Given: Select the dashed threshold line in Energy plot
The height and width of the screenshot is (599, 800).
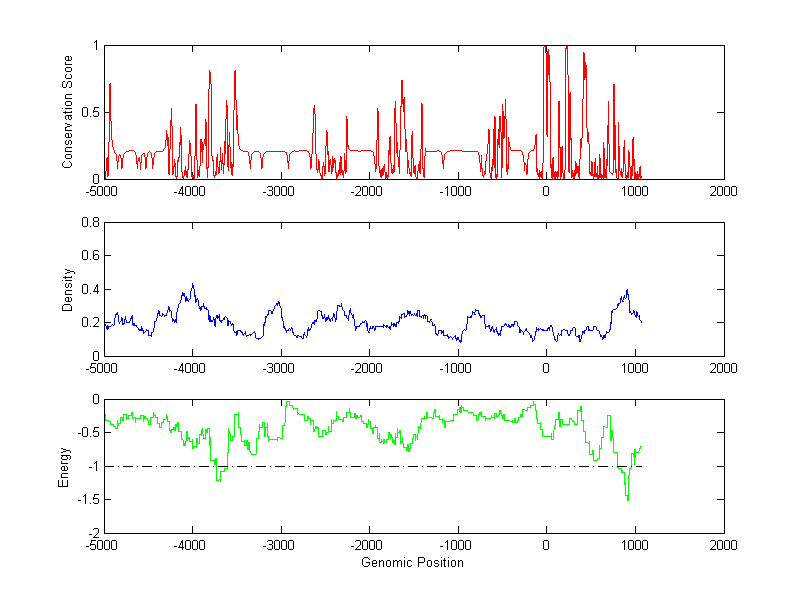Looking at the screenshot, I should click(x=400, y=466).
